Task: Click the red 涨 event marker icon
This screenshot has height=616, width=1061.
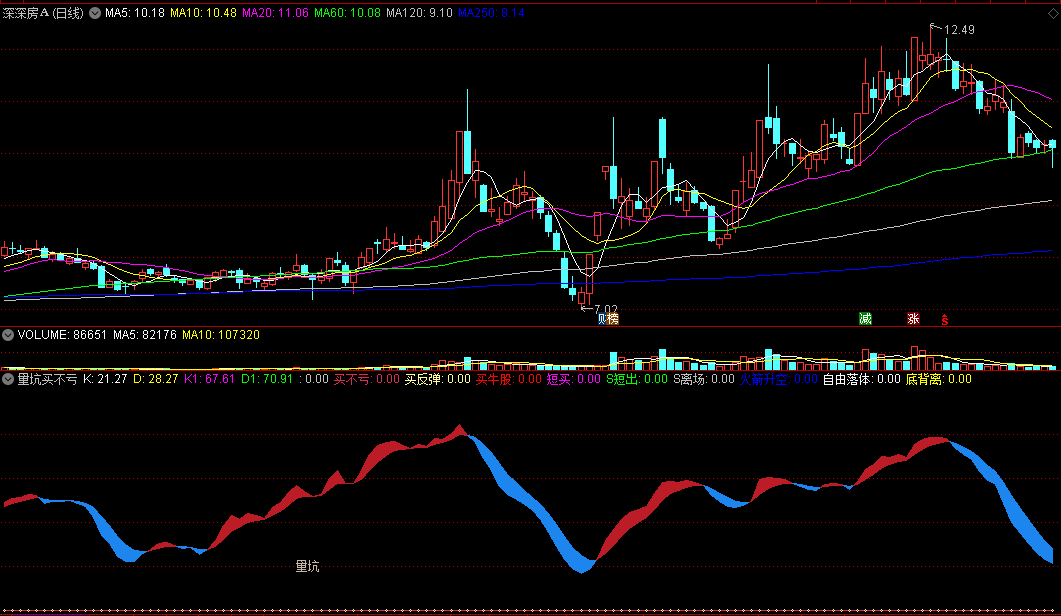Action: pos(913,319)
